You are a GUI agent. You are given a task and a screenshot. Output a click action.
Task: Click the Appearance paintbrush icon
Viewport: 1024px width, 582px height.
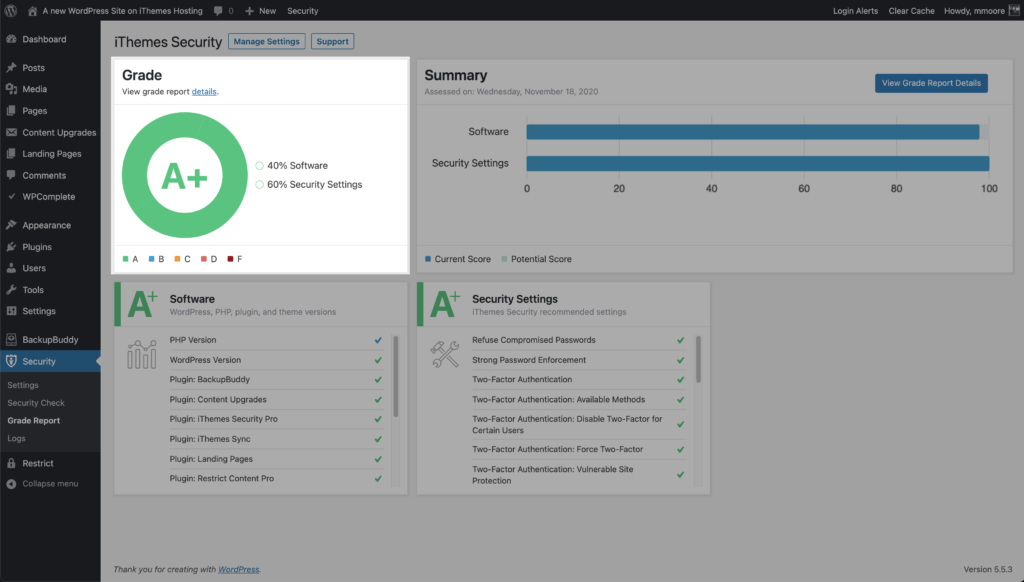click(x=11, y=225)
